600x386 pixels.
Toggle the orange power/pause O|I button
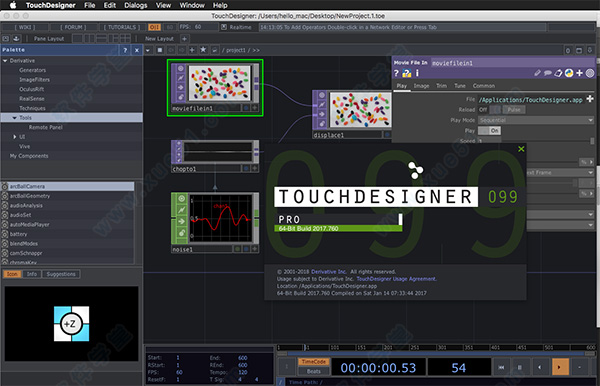point(155,27)
